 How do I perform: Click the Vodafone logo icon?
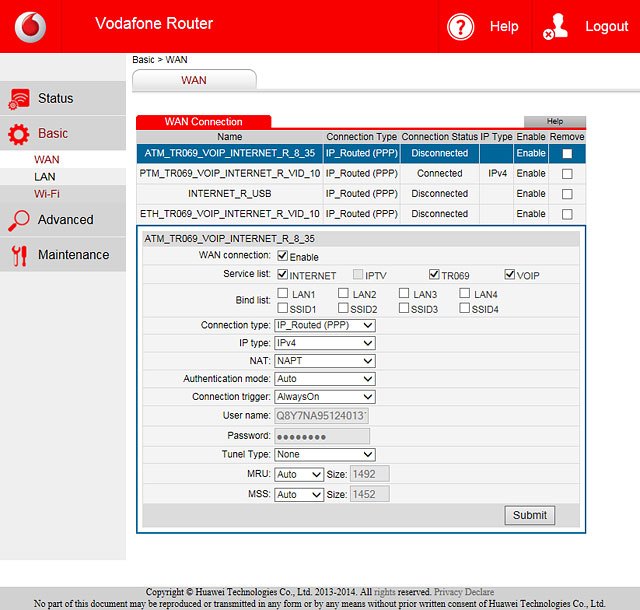(29, 26)
